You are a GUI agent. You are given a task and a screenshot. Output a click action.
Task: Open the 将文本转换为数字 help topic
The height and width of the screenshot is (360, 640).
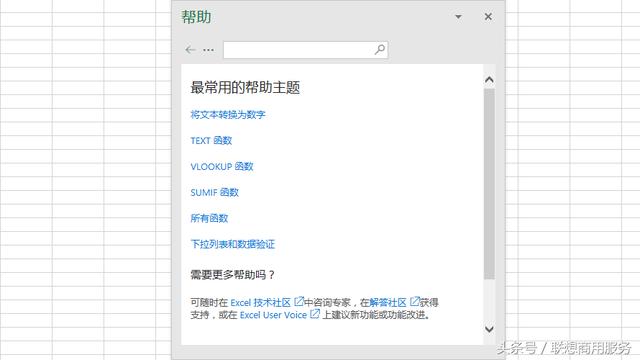coord(228,115)
